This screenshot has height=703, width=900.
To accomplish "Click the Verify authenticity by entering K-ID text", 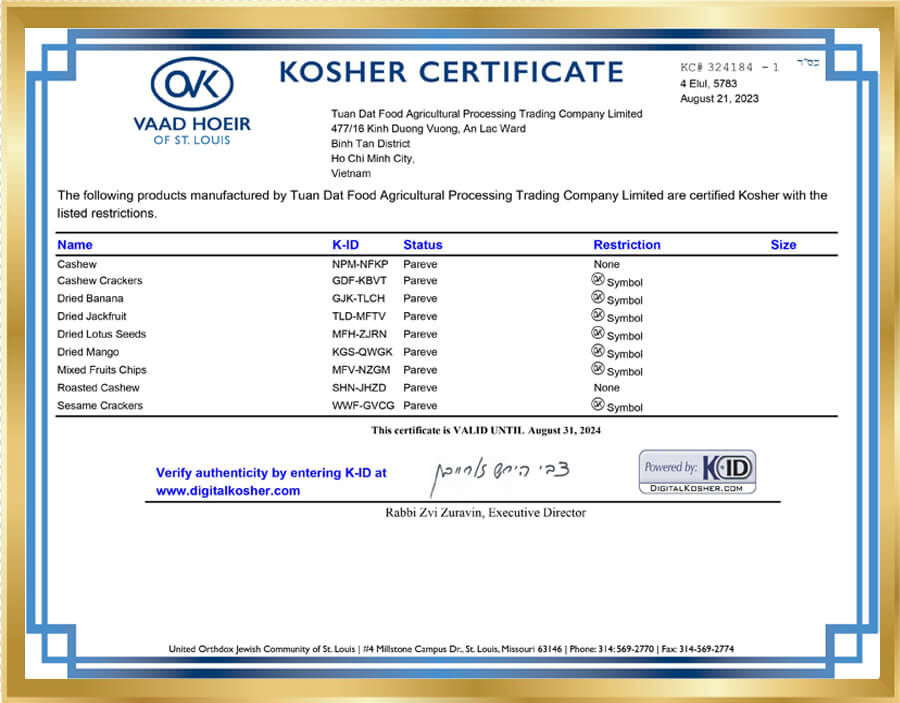I will pyautogui.click(x=271, y=473).
